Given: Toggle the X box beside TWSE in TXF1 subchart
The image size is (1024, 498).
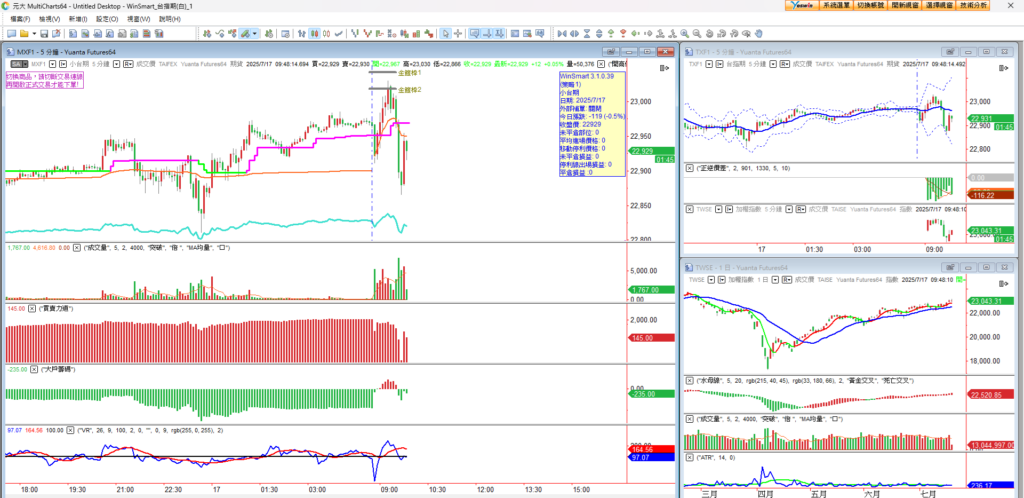Looking at the screenshot, I should coord(690,209).
